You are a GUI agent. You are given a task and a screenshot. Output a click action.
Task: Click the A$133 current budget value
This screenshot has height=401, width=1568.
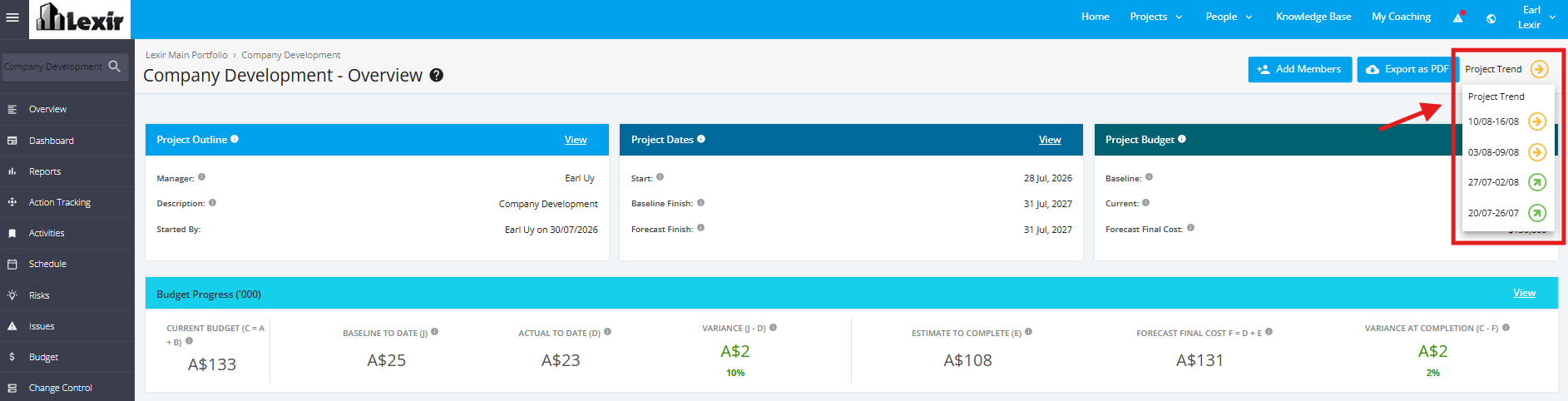click(212, 364)
